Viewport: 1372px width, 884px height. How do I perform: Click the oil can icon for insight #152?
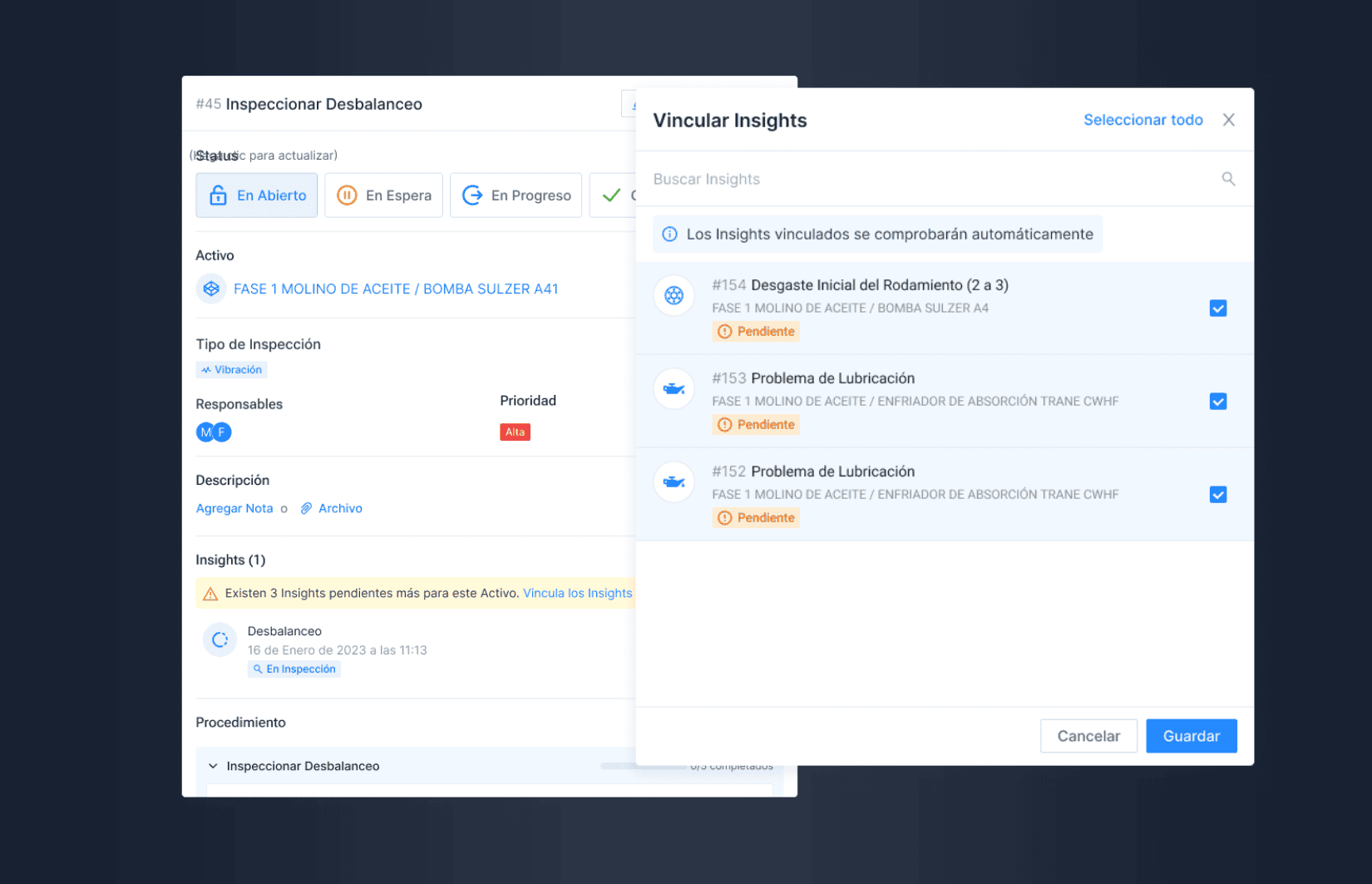coord(674,482)
